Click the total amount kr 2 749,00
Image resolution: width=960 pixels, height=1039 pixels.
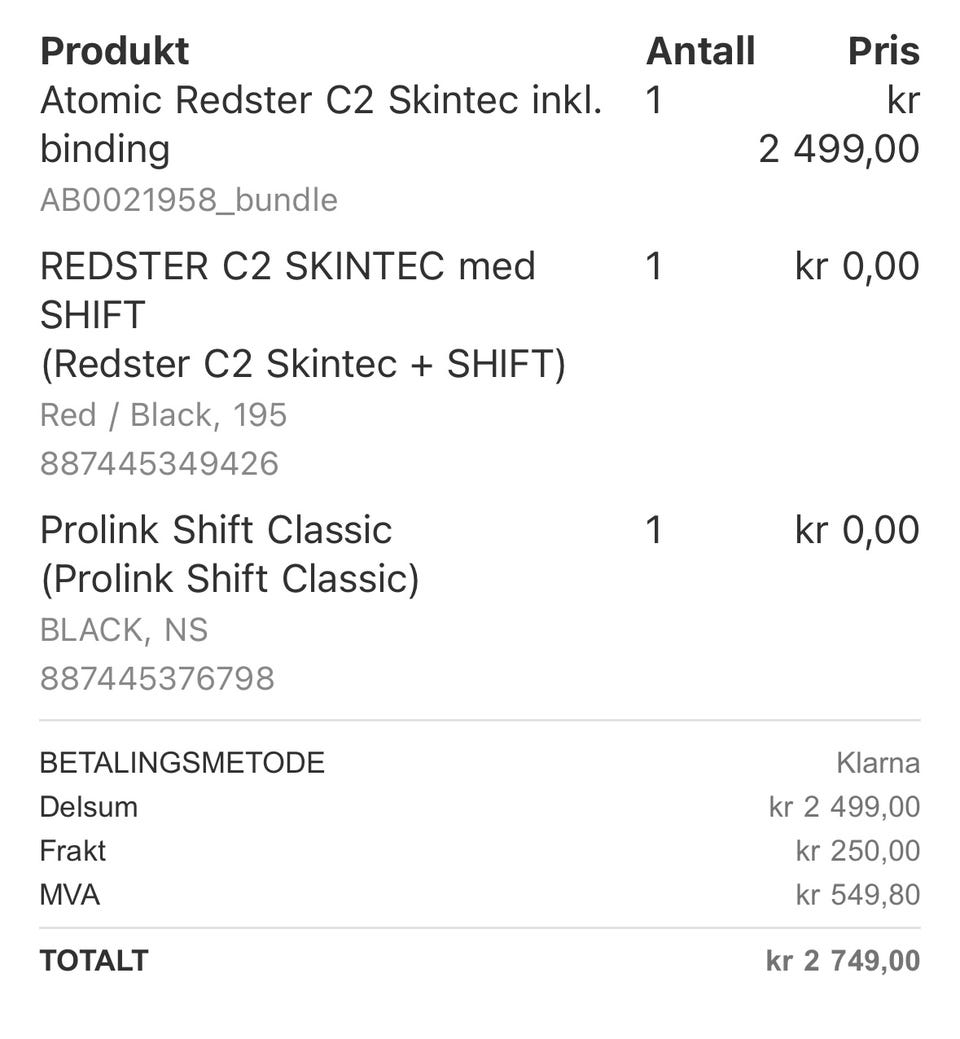point(842,961)
